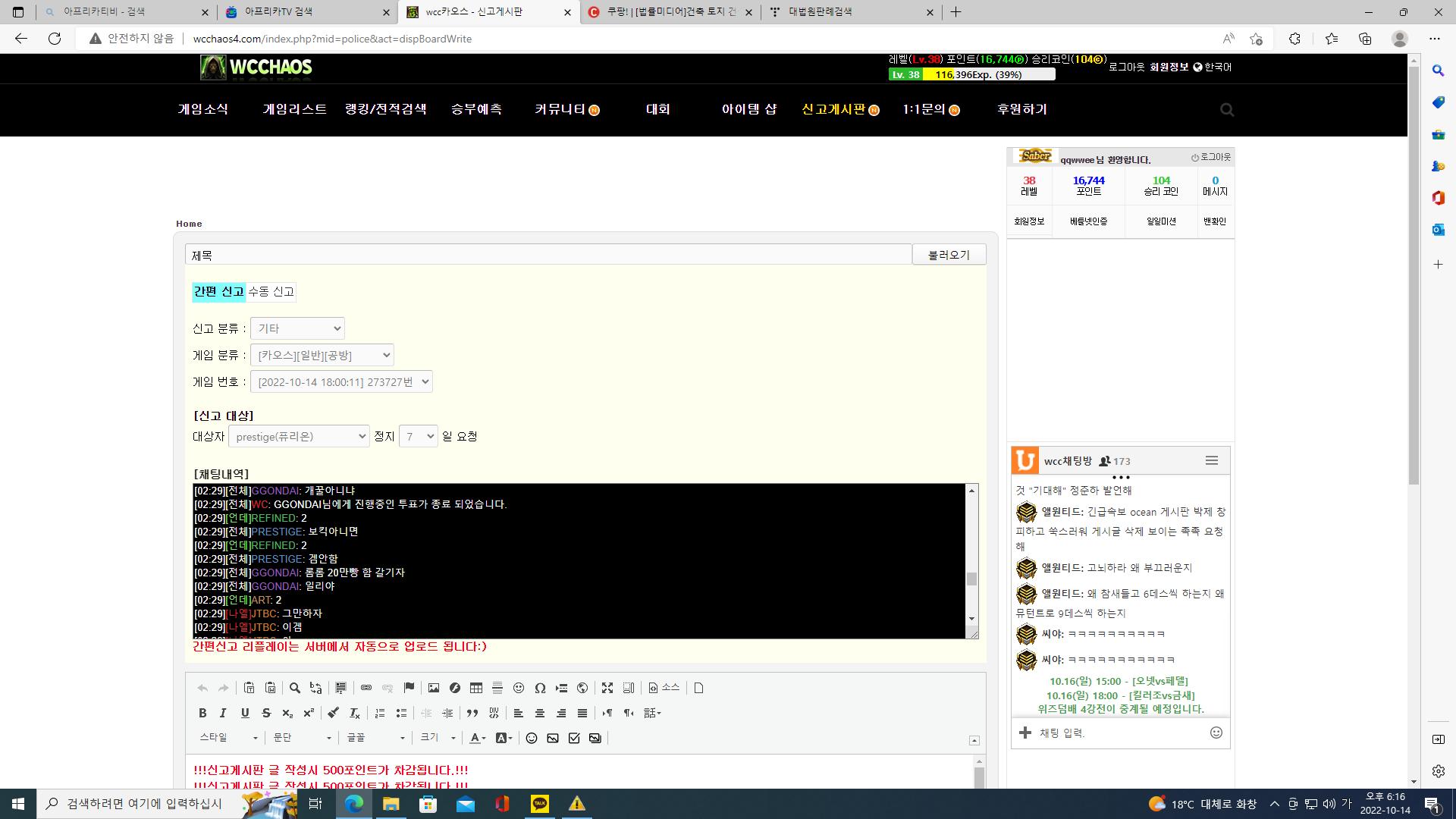Screen dimensions: 1456x819
Task: Insert a hyperlink with the link icon
Action: pos(366,688)
